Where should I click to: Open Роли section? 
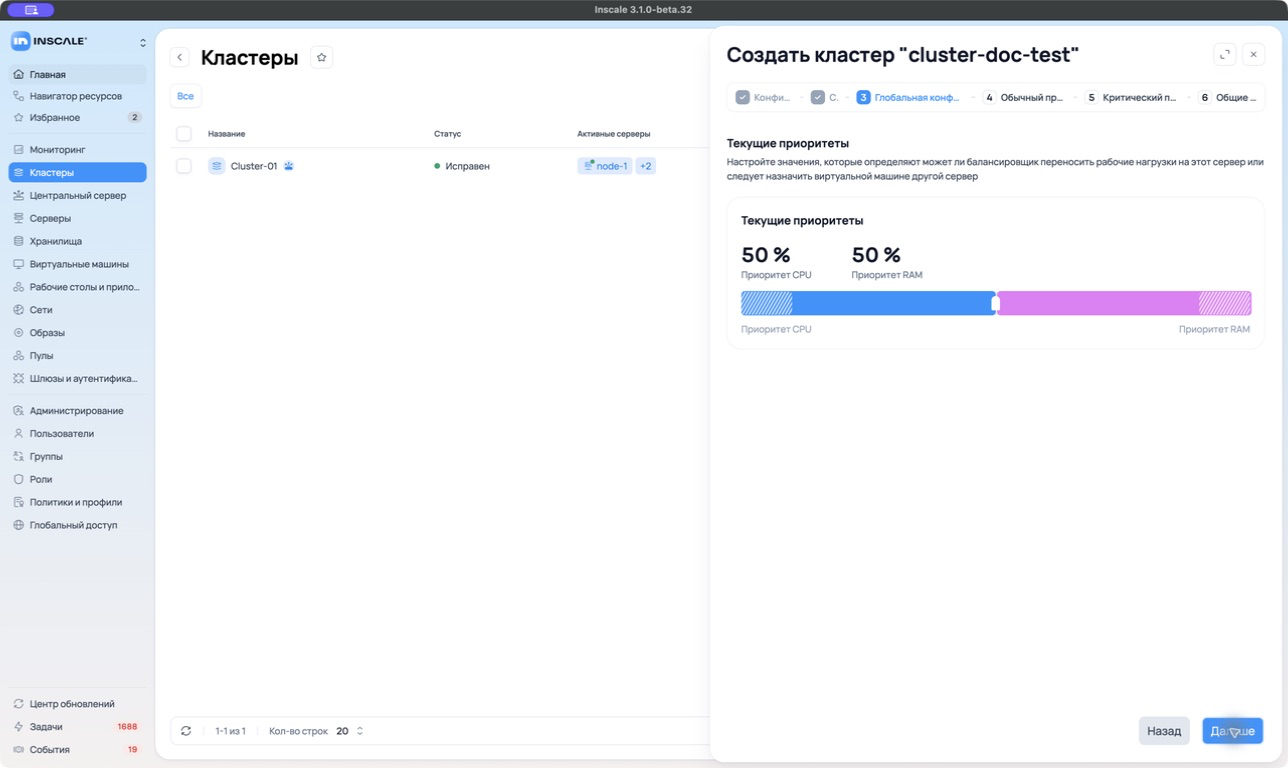click(77, 479)
